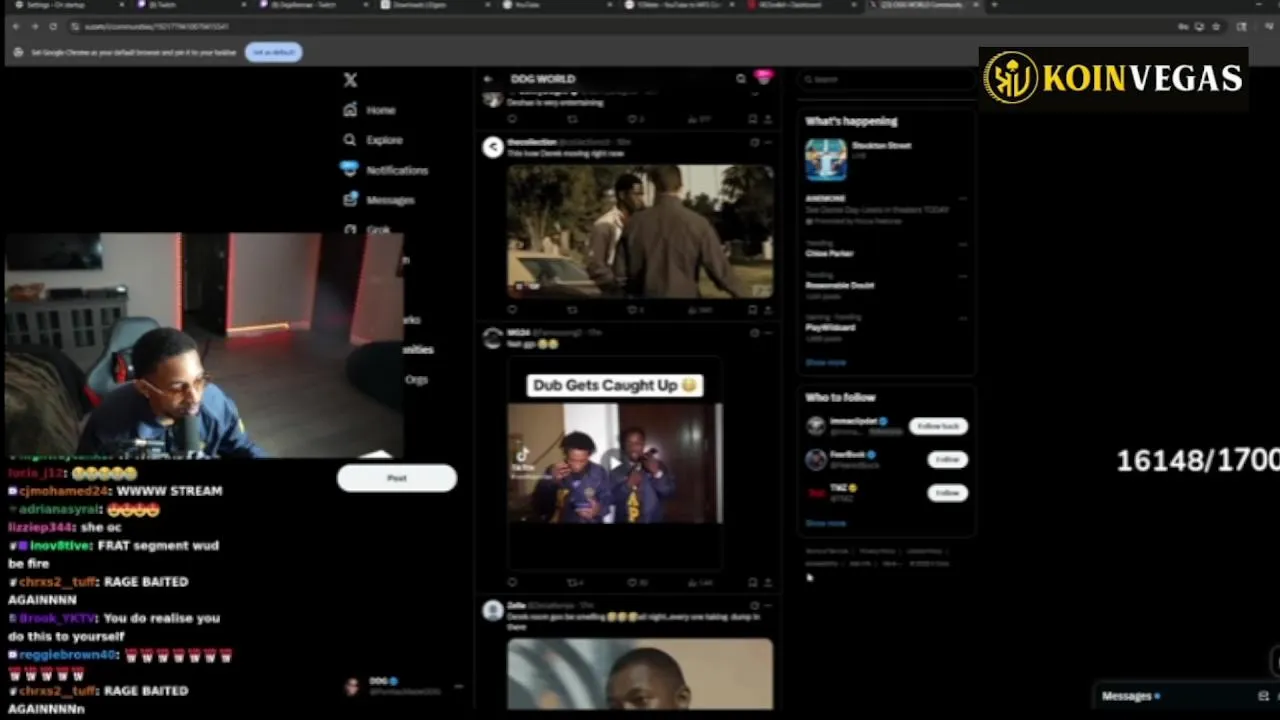The width and height of the screenshot is (1280, 720).
Task: Open the Stockton Street live thumbnail
Action: (826, 159)
